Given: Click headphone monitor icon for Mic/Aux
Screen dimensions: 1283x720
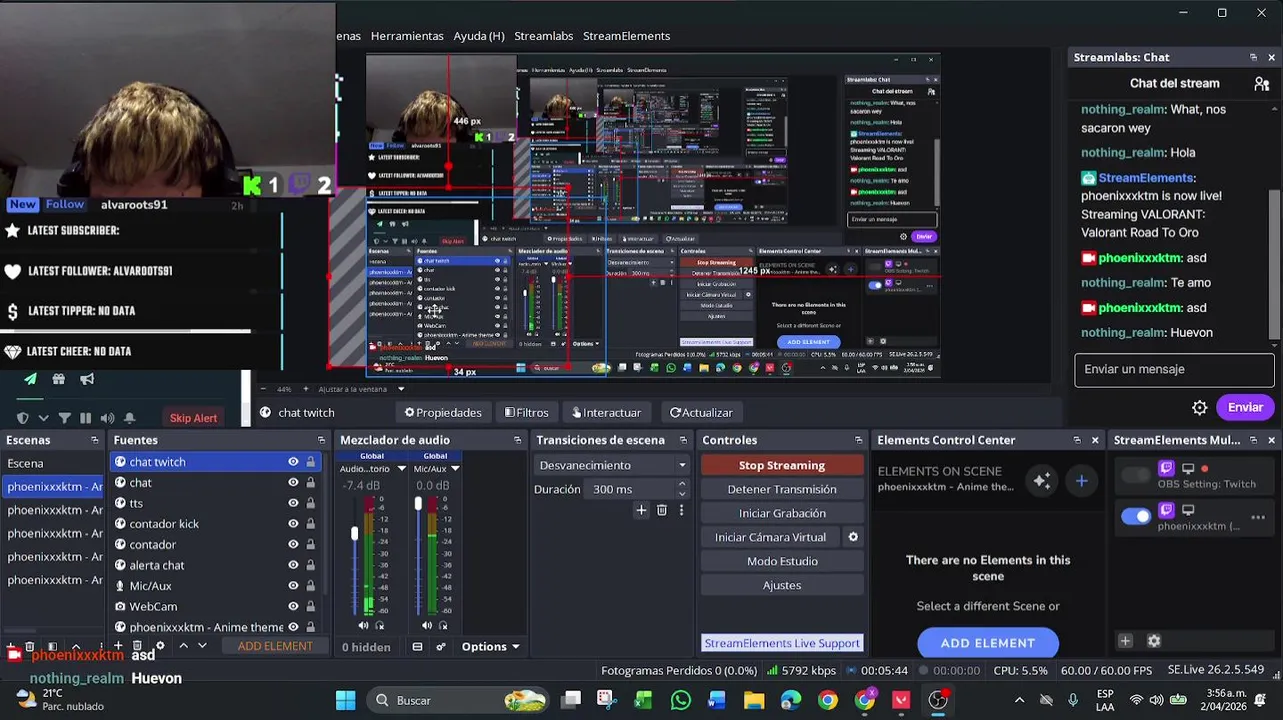Looking at the screenshot, I should pos(443,626).
